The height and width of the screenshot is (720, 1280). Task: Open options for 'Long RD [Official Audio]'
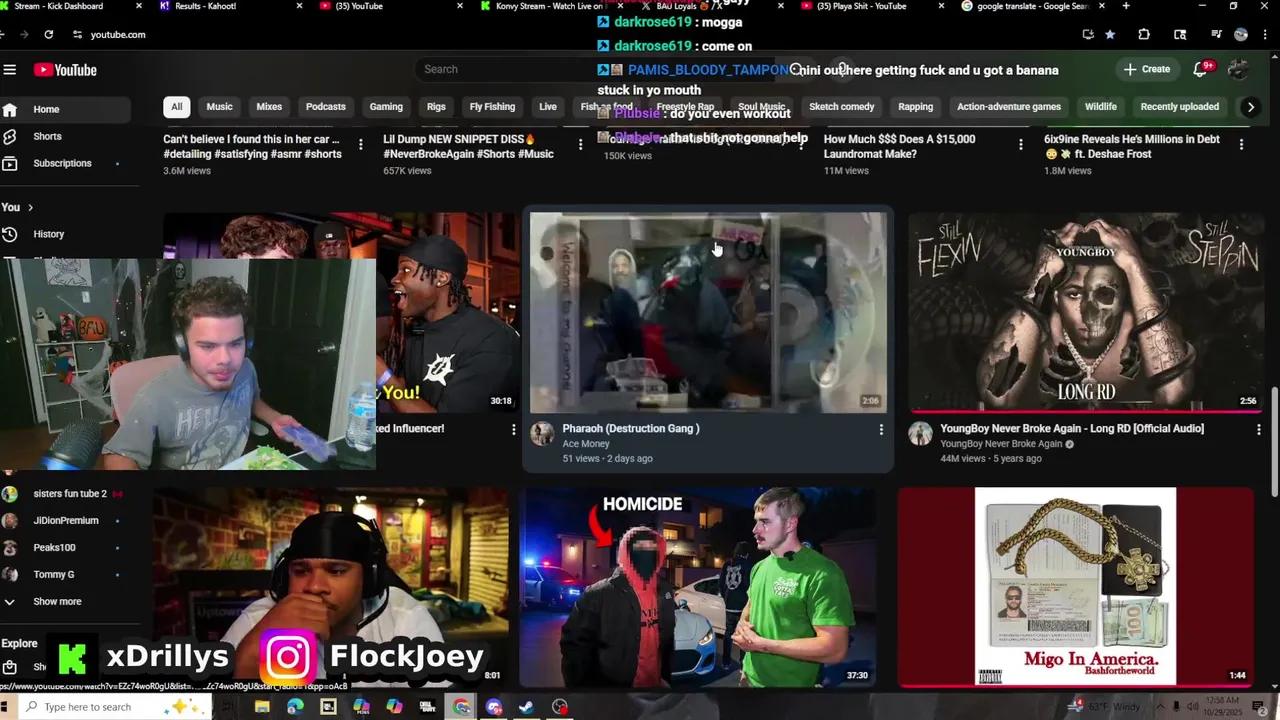click(x=1258, y=430)
